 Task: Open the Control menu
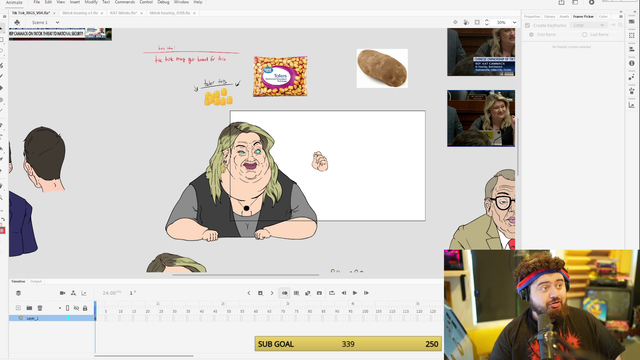point(146,2)
